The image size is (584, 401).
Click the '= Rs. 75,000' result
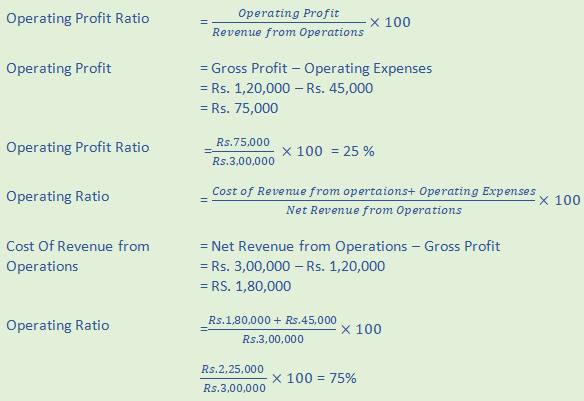pyautogui.click(x=239, y=108)
